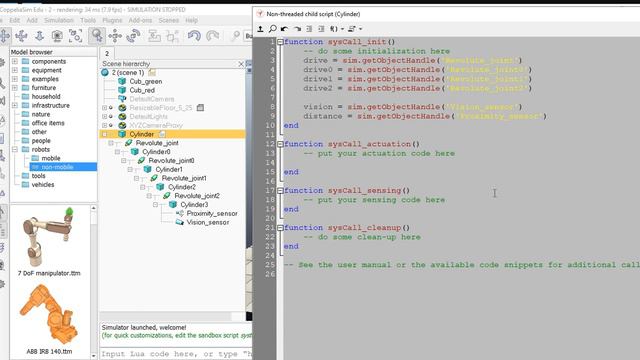Image resolution: width=640 pixels, height=360 pixels.
Task: Expand the components folder in Model browser
Action: tap(15, 62)
